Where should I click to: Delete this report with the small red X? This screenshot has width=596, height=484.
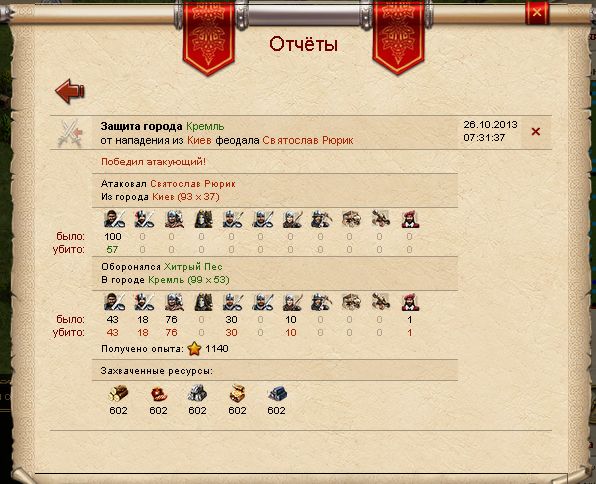[536, 132]
